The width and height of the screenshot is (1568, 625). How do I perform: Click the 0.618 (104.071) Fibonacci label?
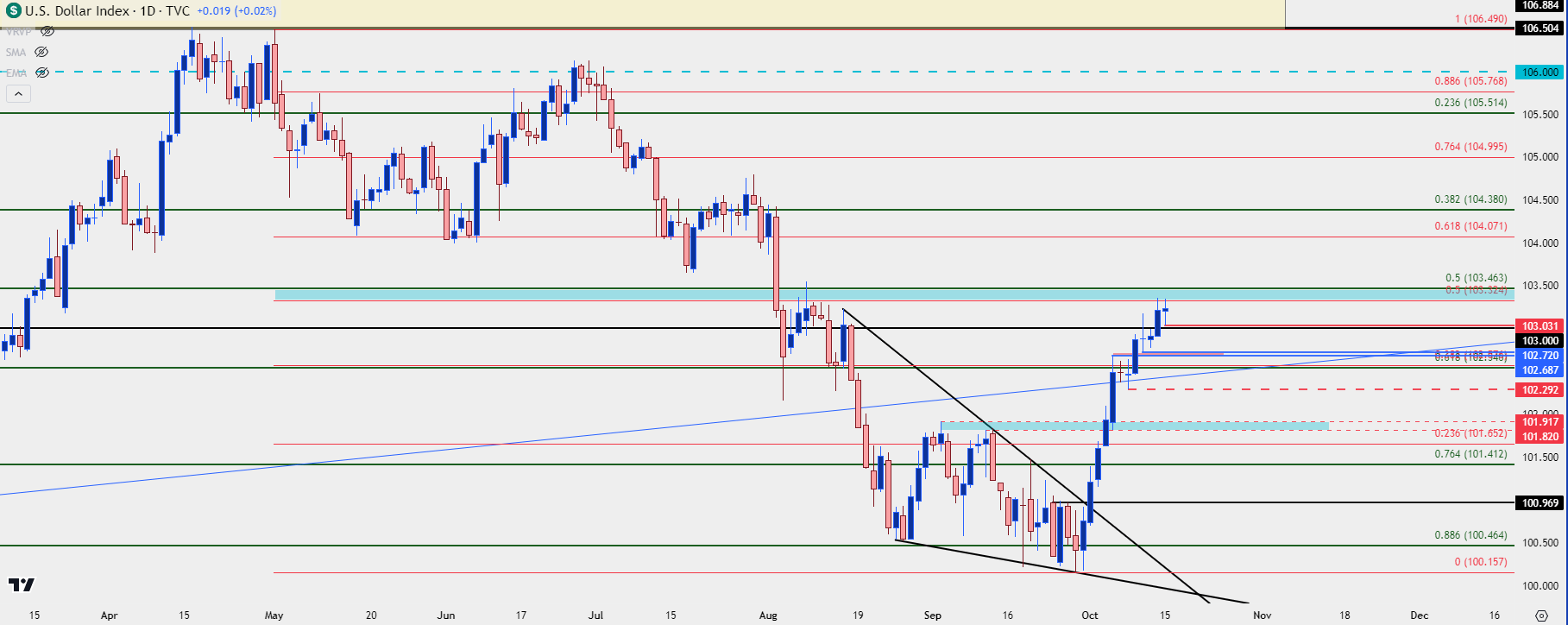[1470, 225]
